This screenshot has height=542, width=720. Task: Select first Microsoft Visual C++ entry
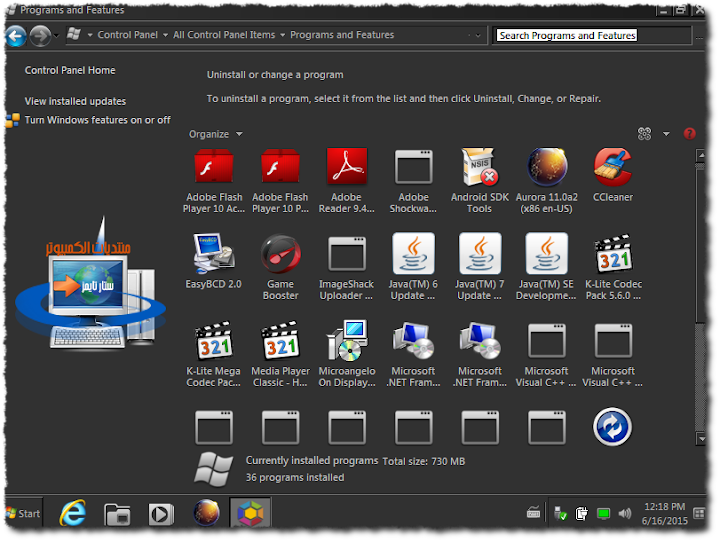[546, 355]
